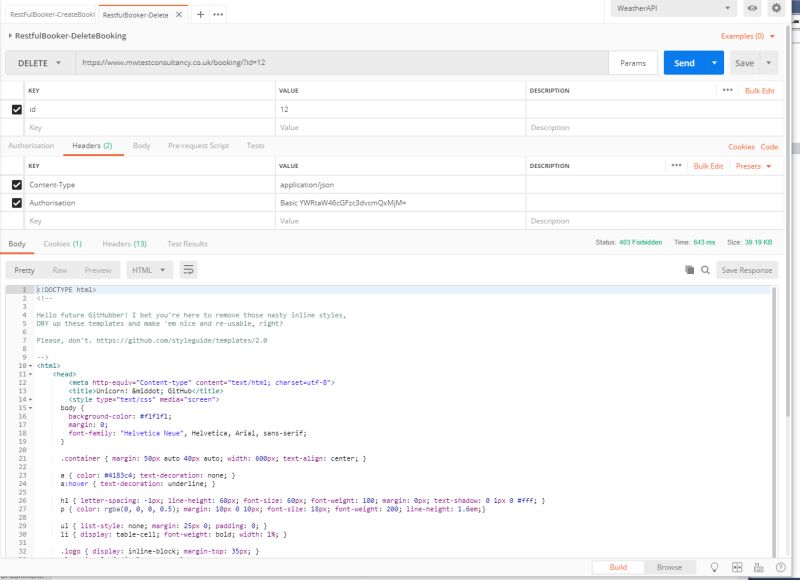Switch status bar mode to Build
This screenshot has height=580, width=800.
(x=618, y=567)
